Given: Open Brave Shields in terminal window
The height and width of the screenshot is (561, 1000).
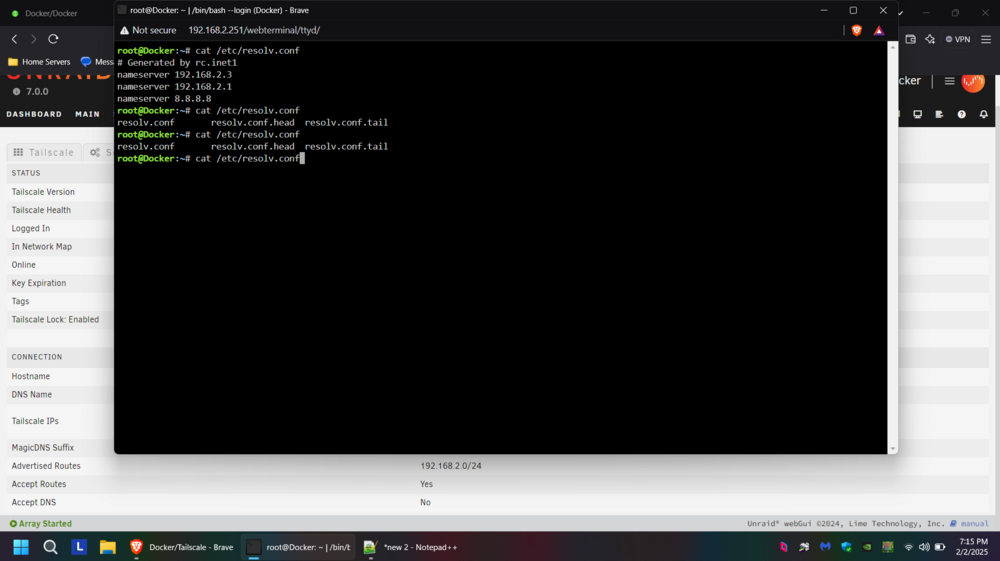Looking at the screenshot, I should (x=857, y=30).
